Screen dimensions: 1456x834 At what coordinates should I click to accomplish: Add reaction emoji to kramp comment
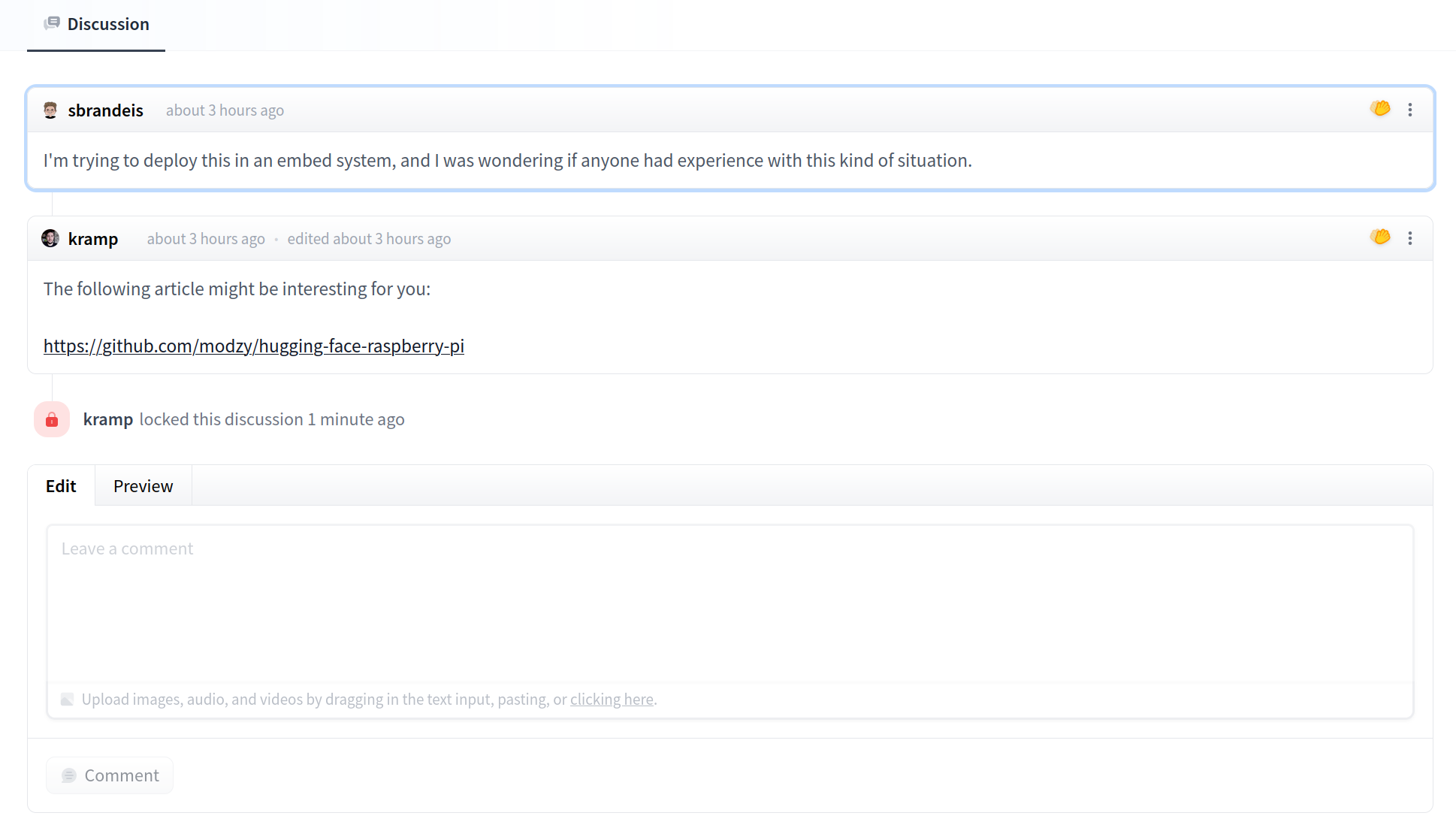point(1379,237)
